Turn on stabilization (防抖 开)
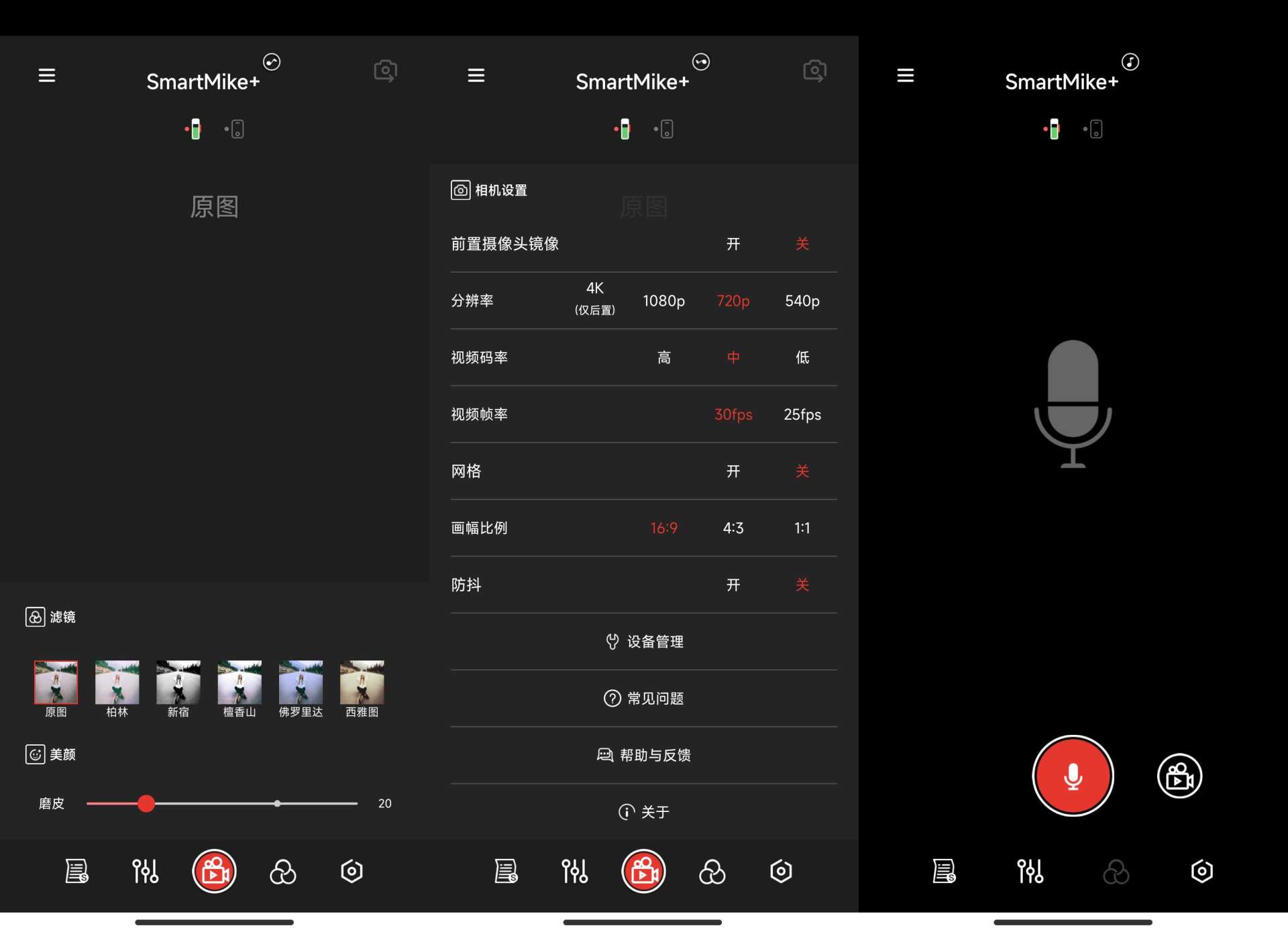 tap(733, 585)
